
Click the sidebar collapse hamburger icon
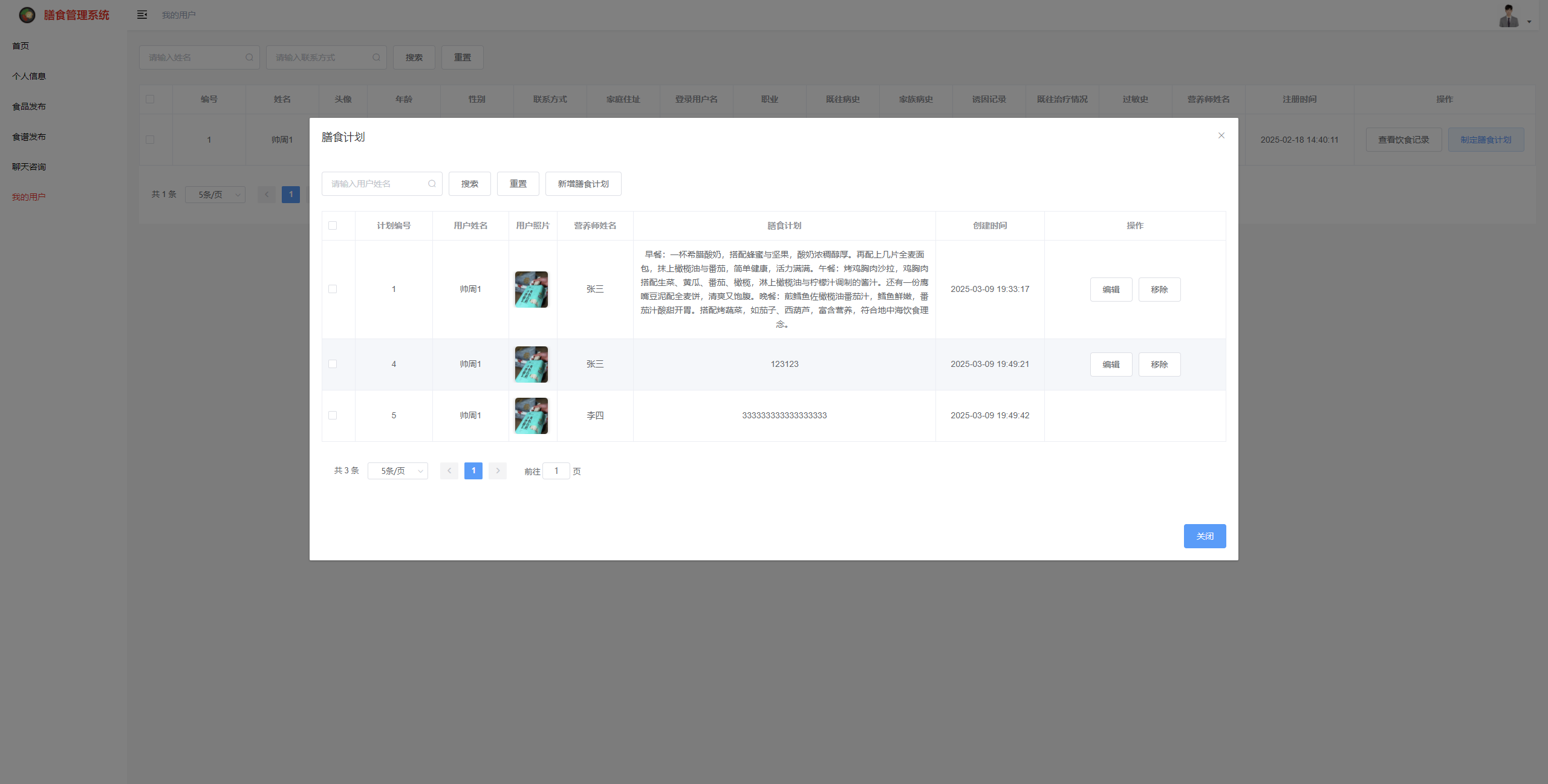[142, 15]
